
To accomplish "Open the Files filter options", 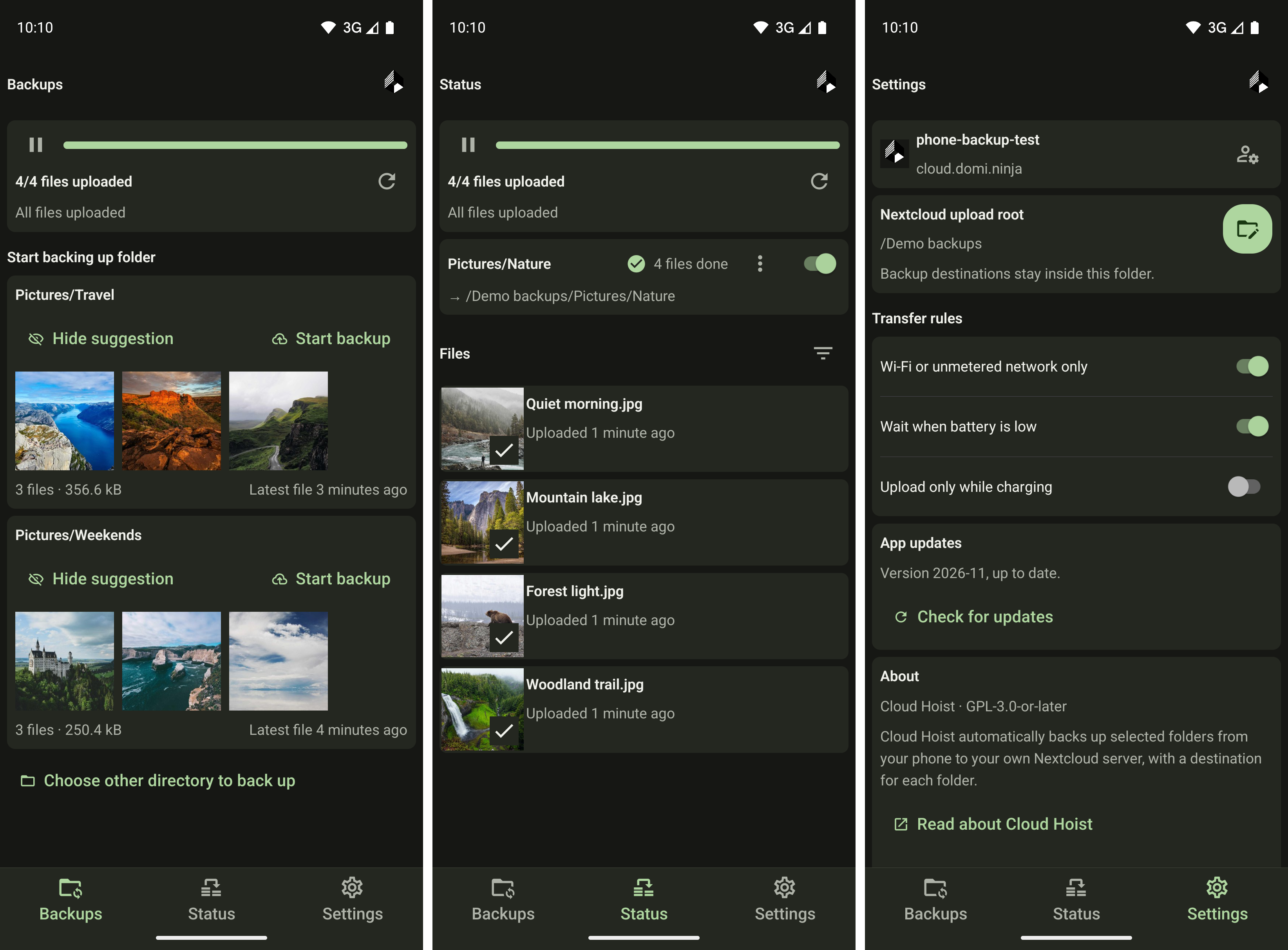I will (823, 353).
